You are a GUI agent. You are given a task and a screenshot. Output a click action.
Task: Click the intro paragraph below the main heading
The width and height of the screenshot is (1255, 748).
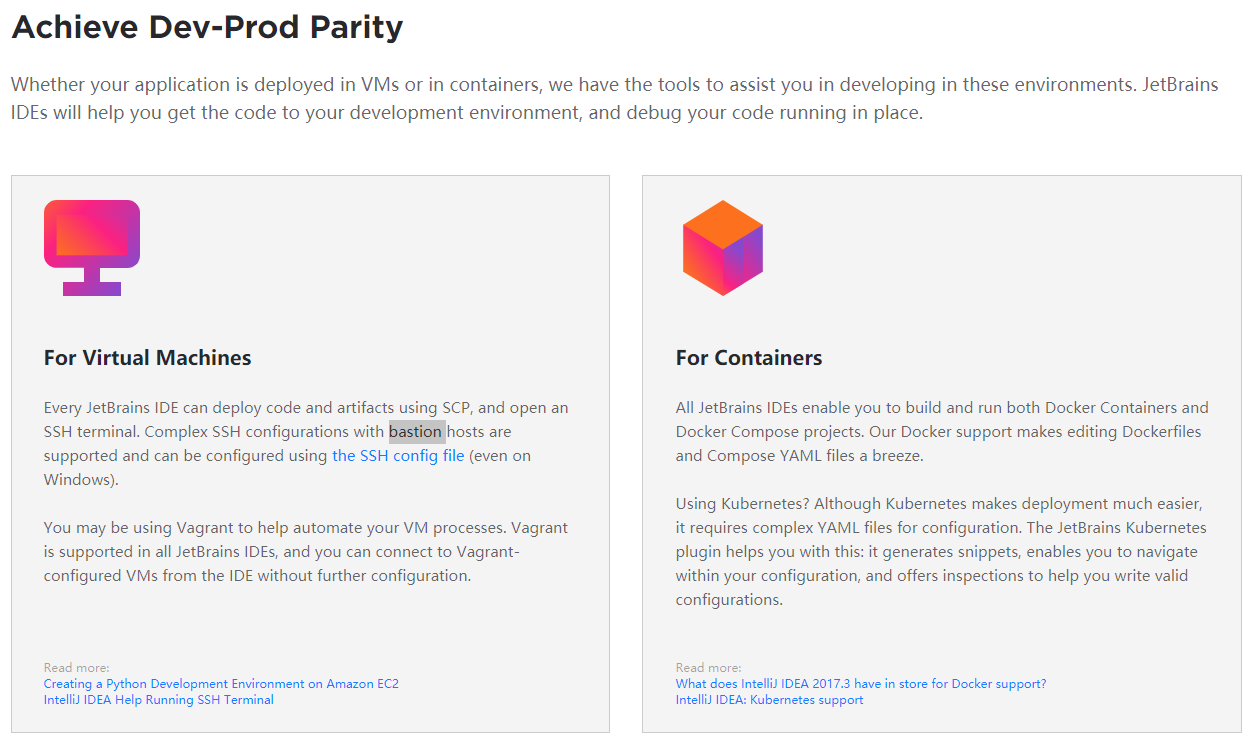coord(614,98)
